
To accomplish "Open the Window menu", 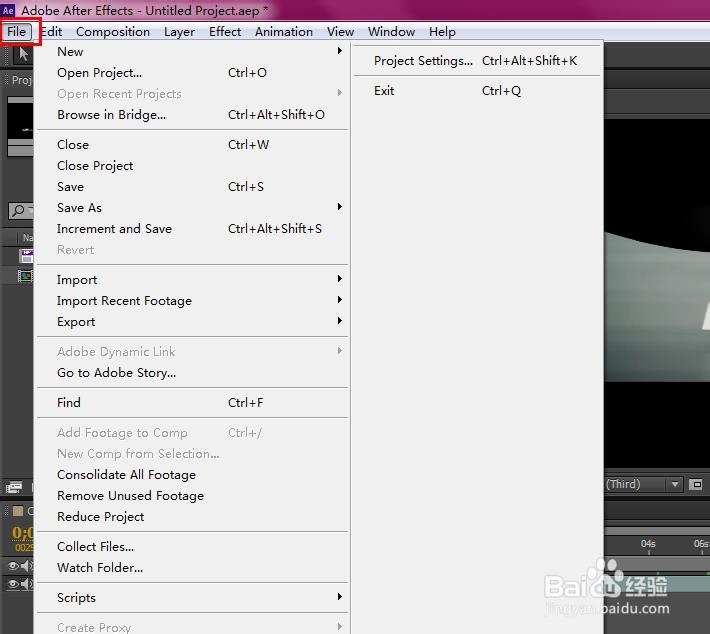I will coord(391,32).
